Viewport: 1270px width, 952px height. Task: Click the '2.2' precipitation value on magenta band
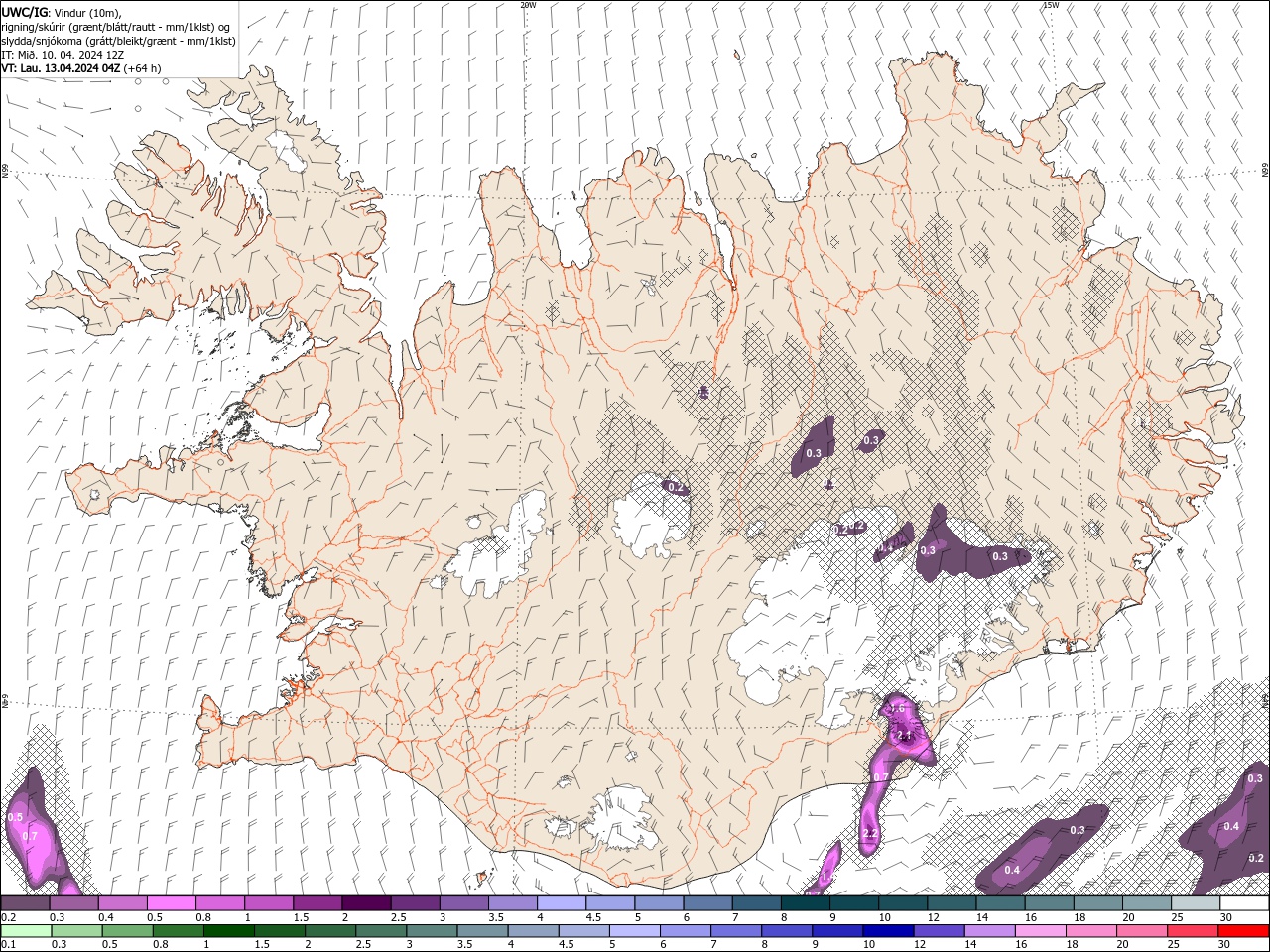[x=870, y=833]
